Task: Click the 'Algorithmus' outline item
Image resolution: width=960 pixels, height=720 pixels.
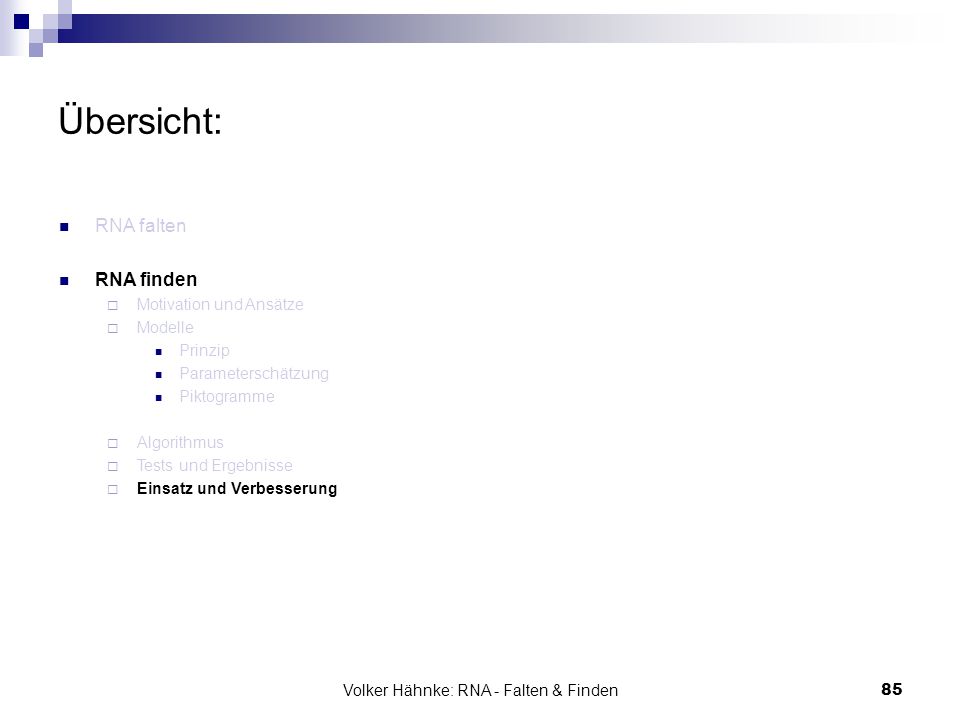Action: 180,443
